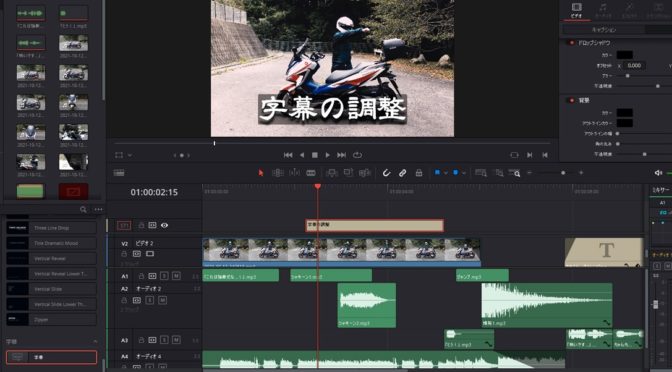672x372 pixels.
Task: Select Three Line Drop title preset
Action: coord(51,228)
